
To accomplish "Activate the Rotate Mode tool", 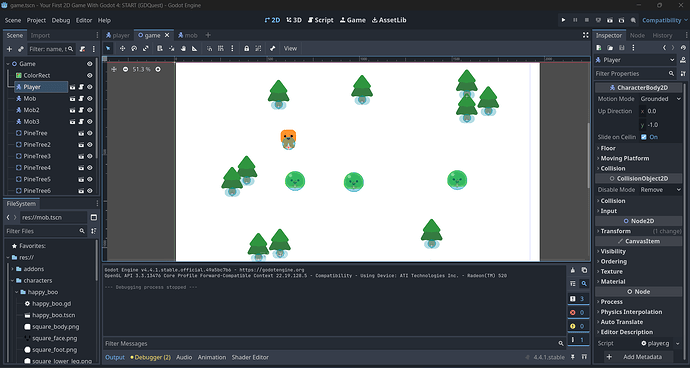I will tap(134, 48).
